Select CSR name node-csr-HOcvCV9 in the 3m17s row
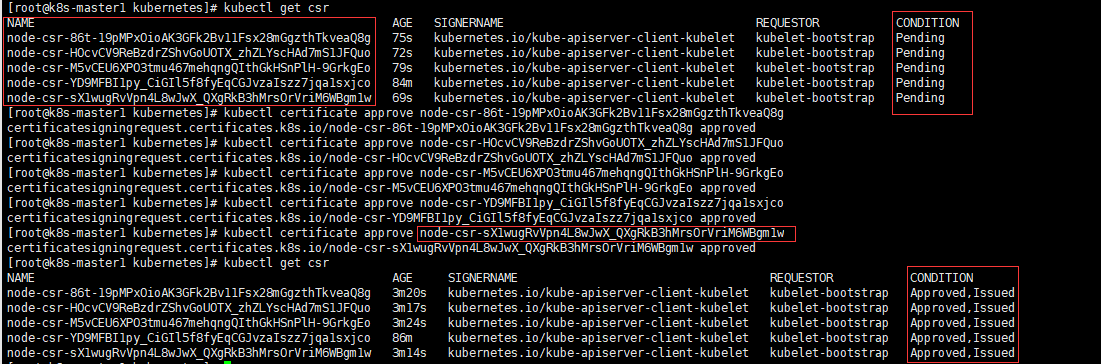 pyautogui.click(x=189, y=308)
